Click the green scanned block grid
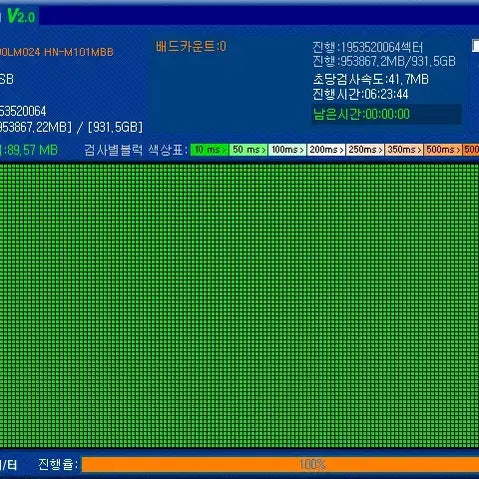Image resolution: width=479 pixels, height=479 pixels. click(239, 305)
